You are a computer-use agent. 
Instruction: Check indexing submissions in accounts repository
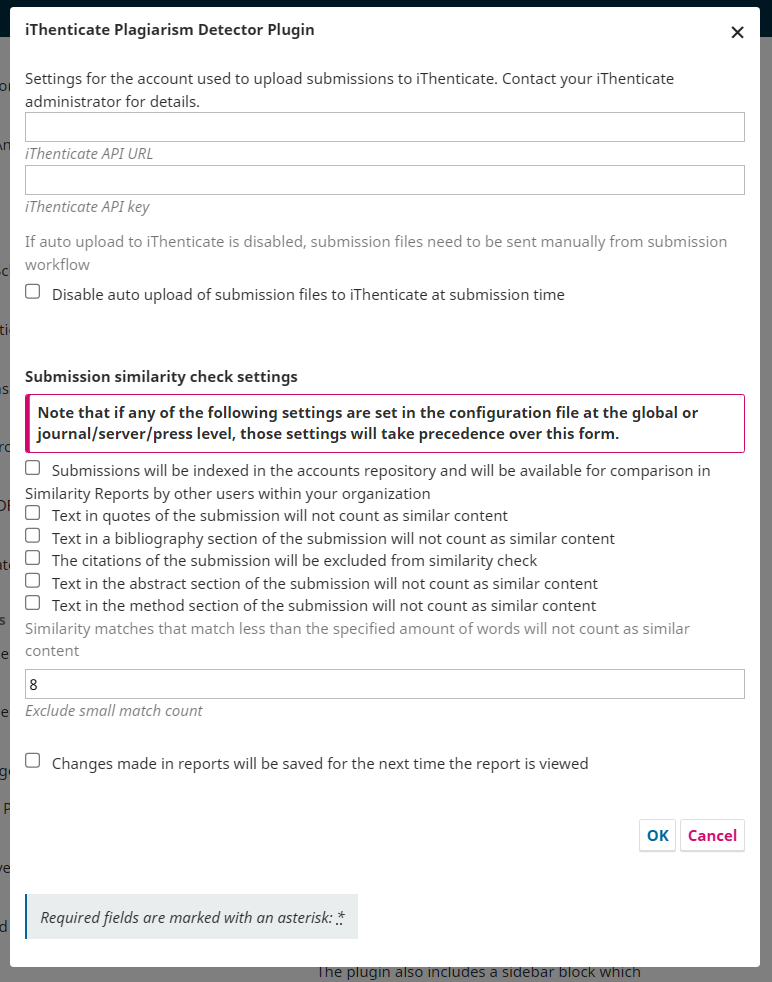tap(33, 468)
